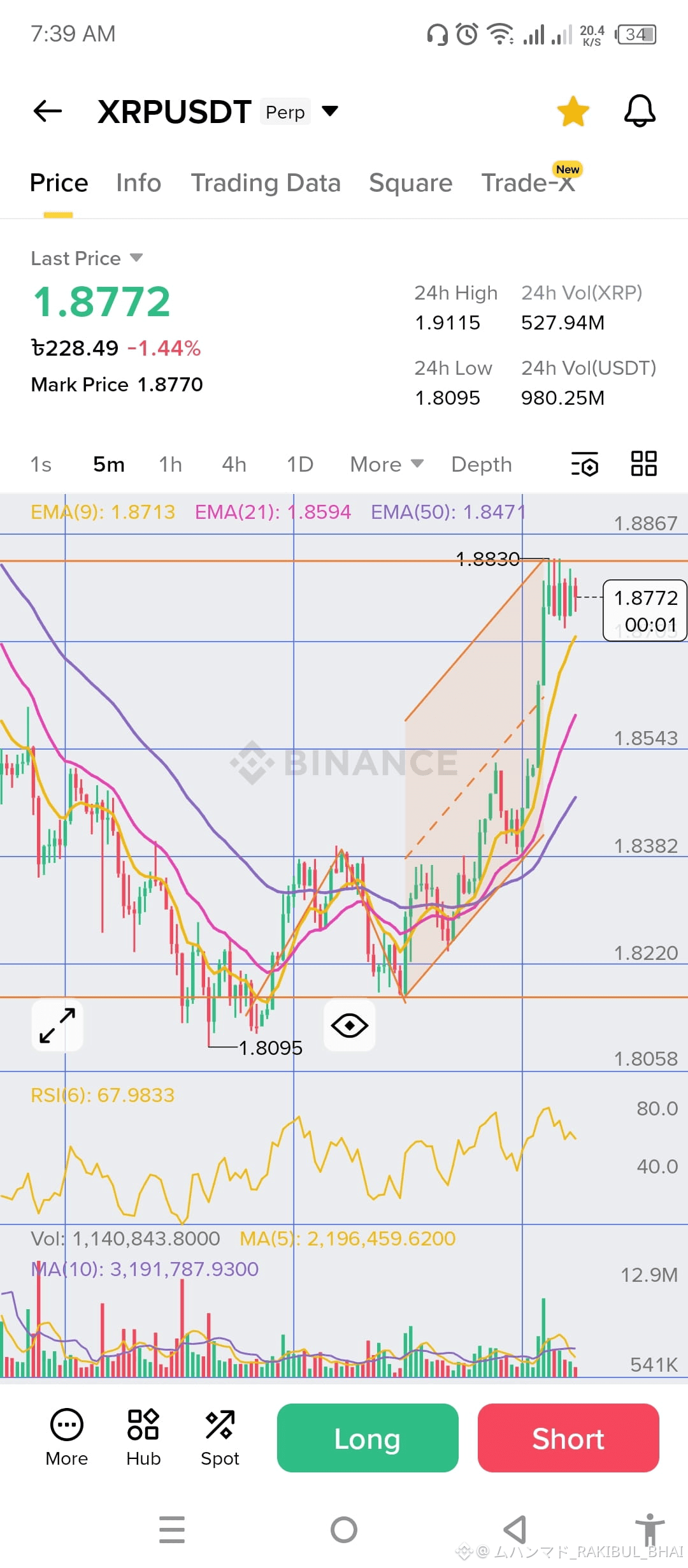Tap the Android back triangle button
The height and width of the screenshot is (1568, 688).
(x=515, y=1530)
